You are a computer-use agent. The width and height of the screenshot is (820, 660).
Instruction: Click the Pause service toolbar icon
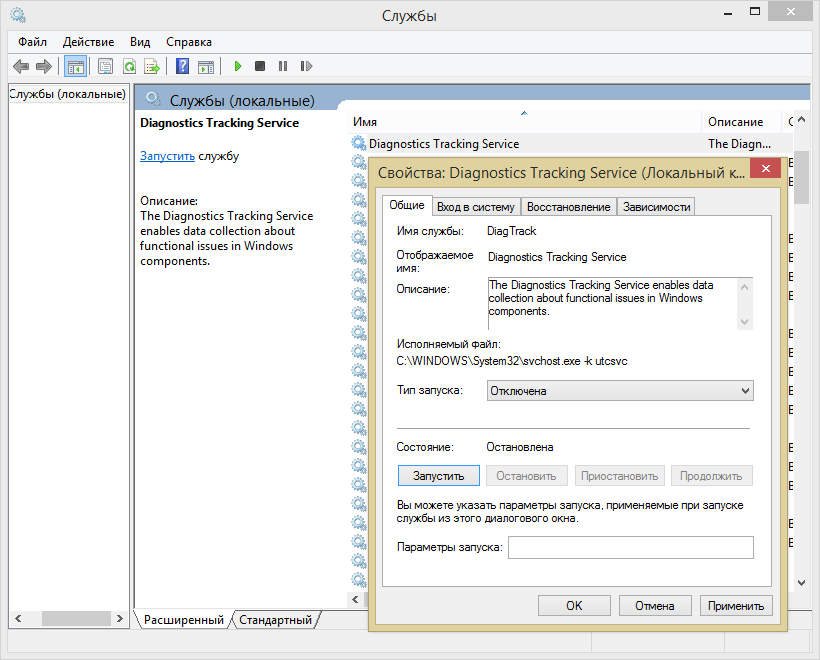tap(283, 66)
